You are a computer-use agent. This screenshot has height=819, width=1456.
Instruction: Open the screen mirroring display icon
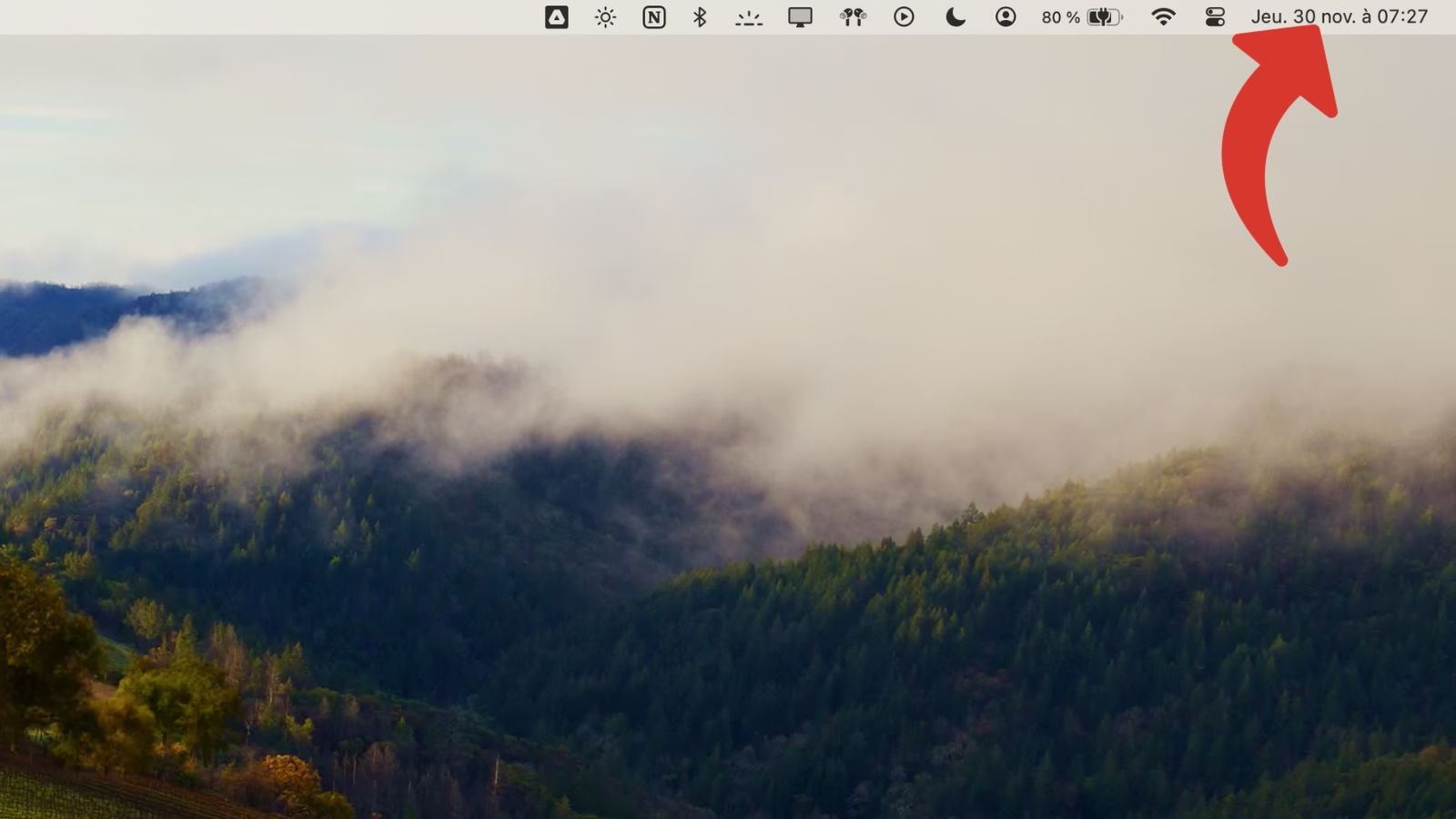click(798, 16)
